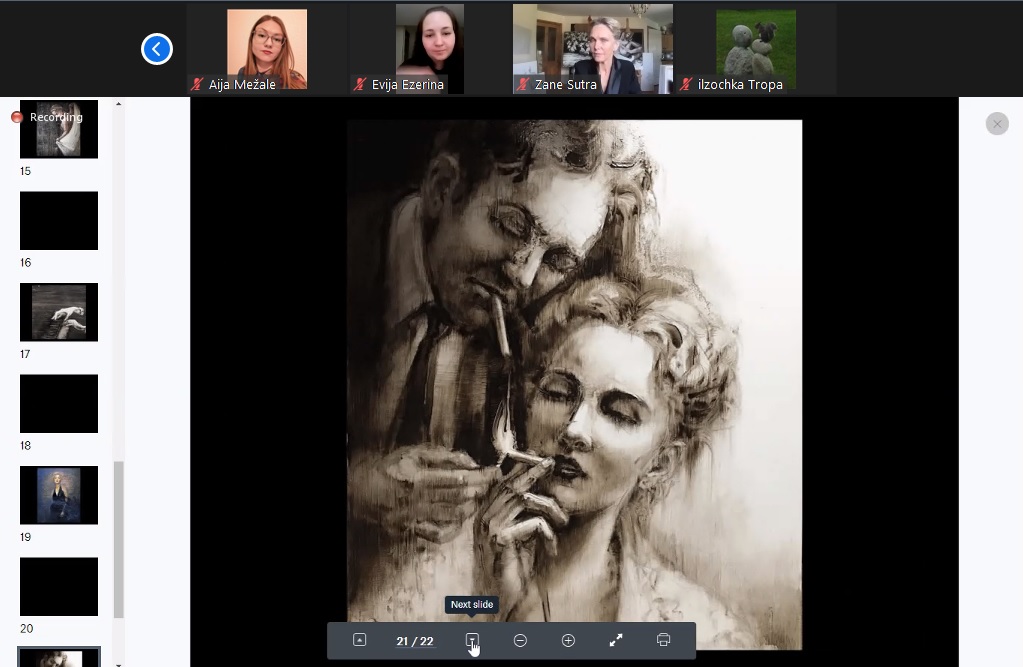Click ilzochka Tropa's muted microphone icon
This screenshot has width=1023, height=667.
[686, 84]
